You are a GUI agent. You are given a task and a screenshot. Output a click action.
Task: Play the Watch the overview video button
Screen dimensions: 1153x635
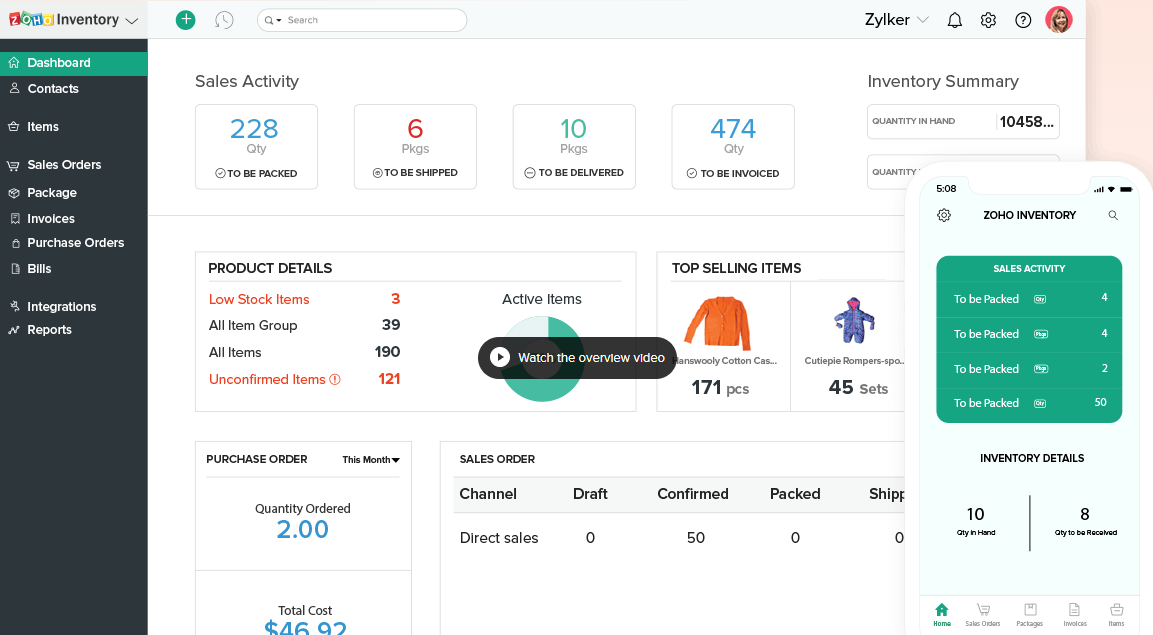(x=577, y=357)
